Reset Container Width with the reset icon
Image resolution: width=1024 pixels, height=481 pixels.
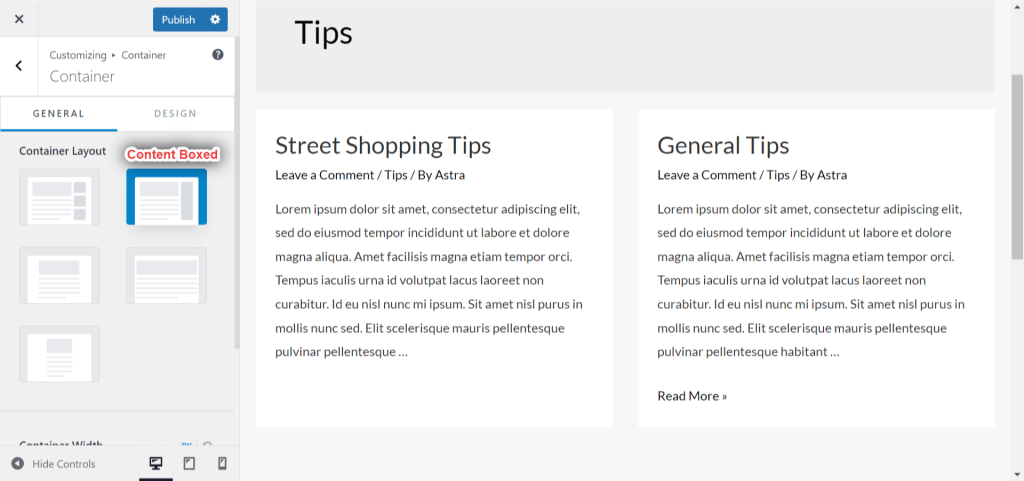[207, 444]
